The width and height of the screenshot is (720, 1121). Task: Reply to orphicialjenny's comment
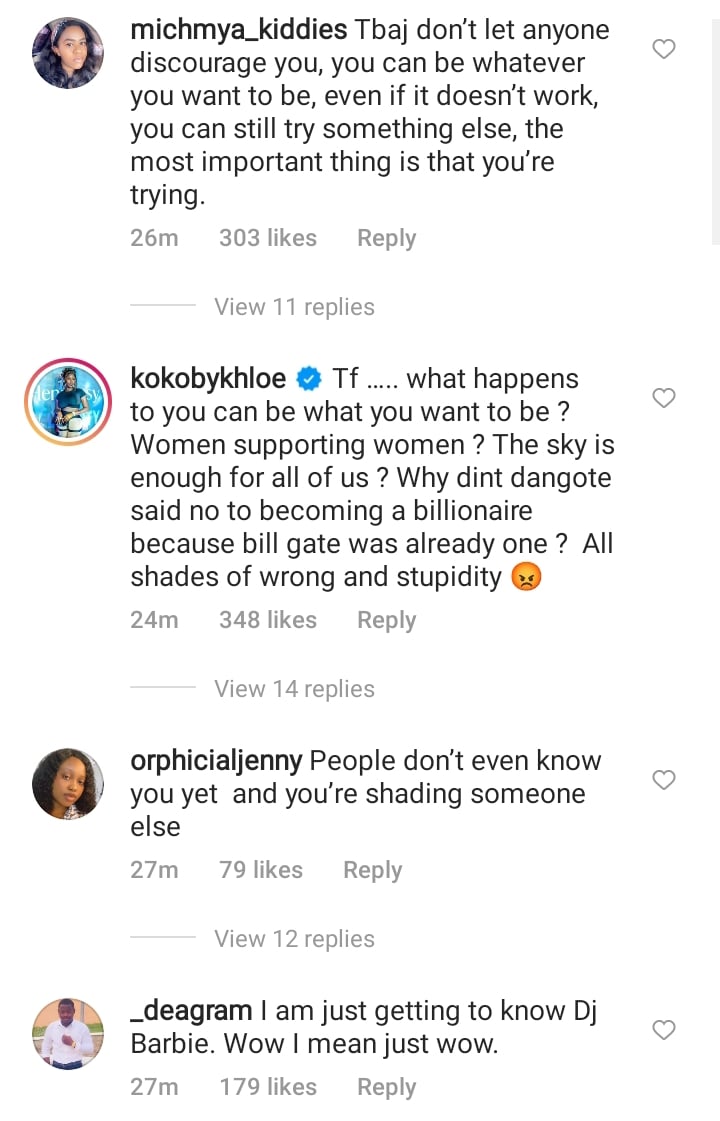pos(372,870)
